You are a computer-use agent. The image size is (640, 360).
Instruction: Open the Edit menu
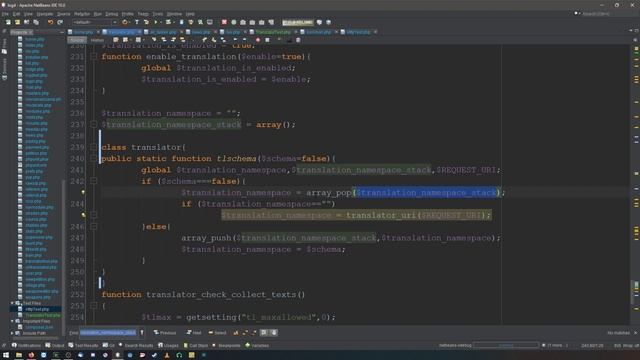point(16,14)
